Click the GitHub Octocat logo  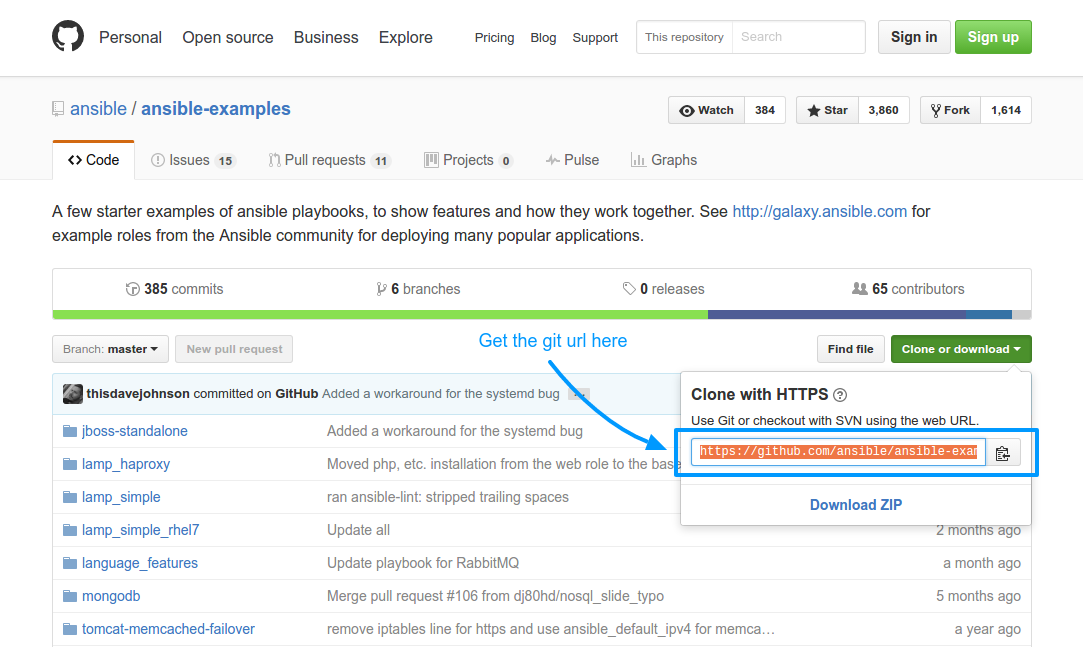coord(68,37)
